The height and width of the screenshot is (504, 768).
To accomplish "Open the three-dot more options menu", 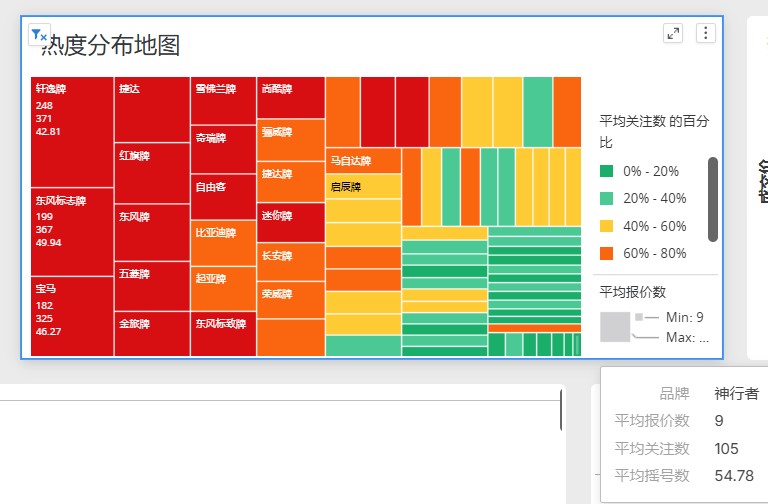I will tap(705, 33).
